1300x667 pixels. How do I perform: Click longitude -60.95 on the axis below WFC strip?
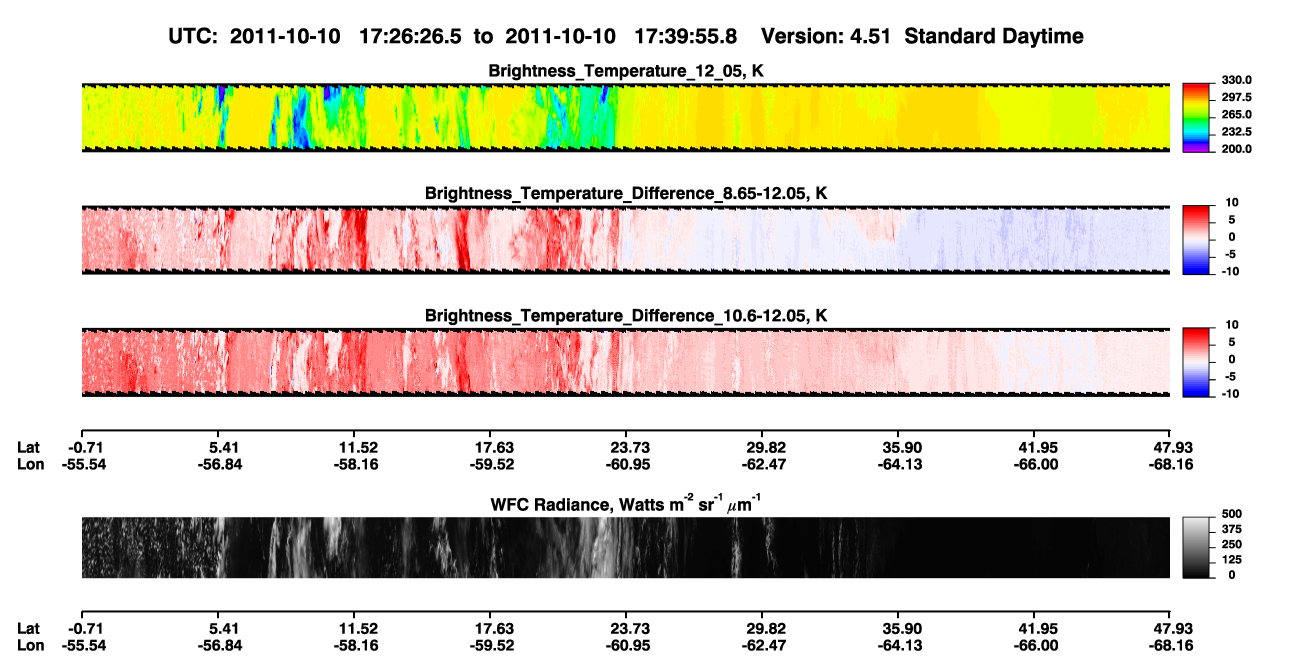626,644
